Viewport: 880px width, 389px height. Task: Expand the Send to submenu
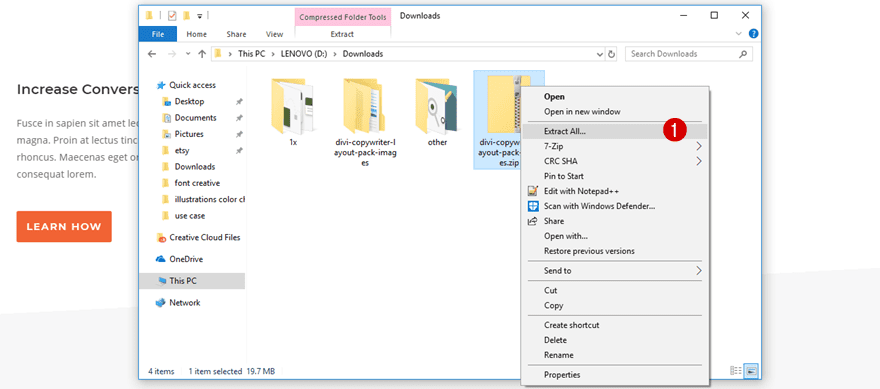[614, 271]
